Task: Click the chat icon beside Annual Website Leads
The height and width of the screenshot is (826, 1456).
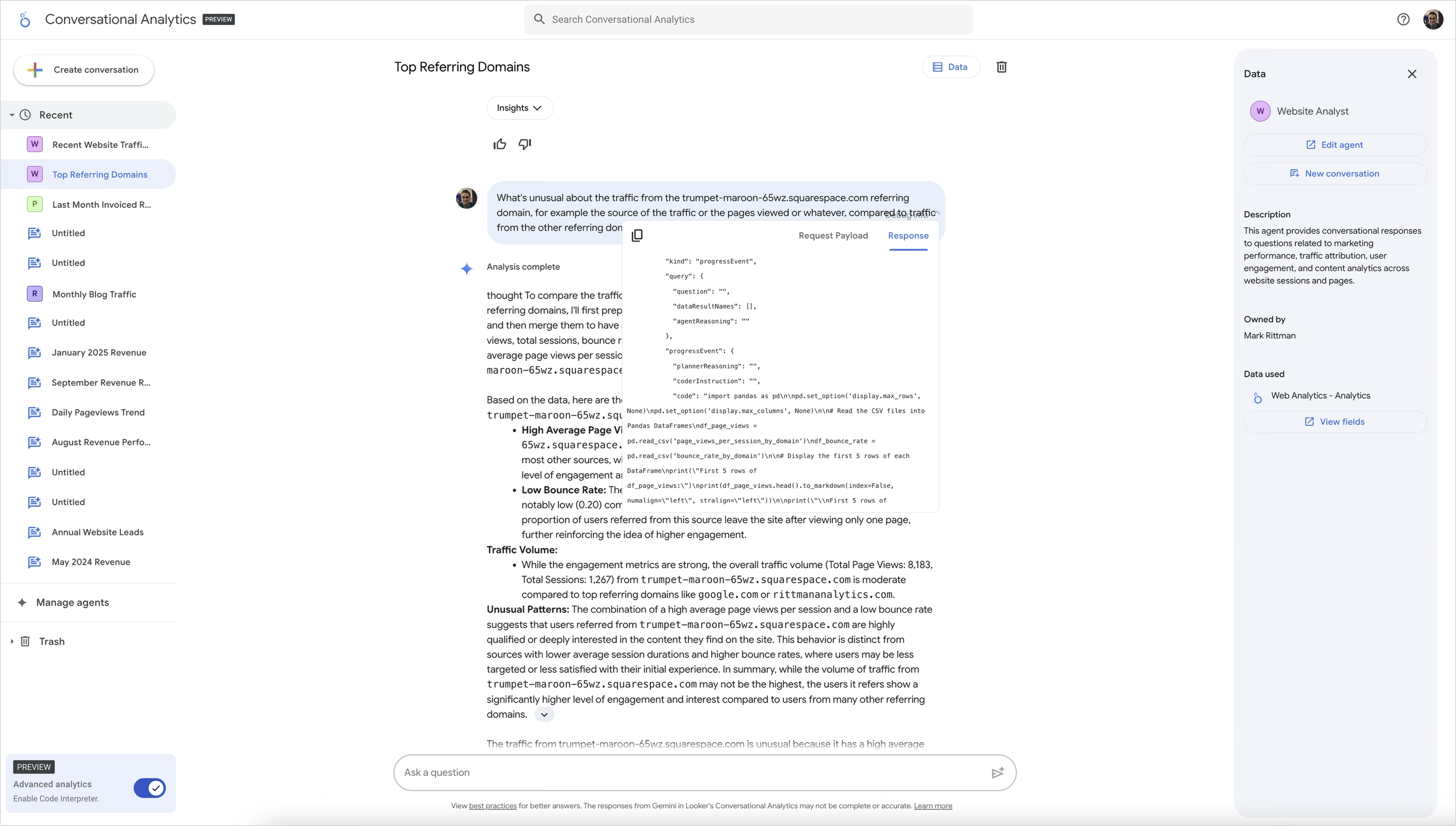Action: (34, 532)
